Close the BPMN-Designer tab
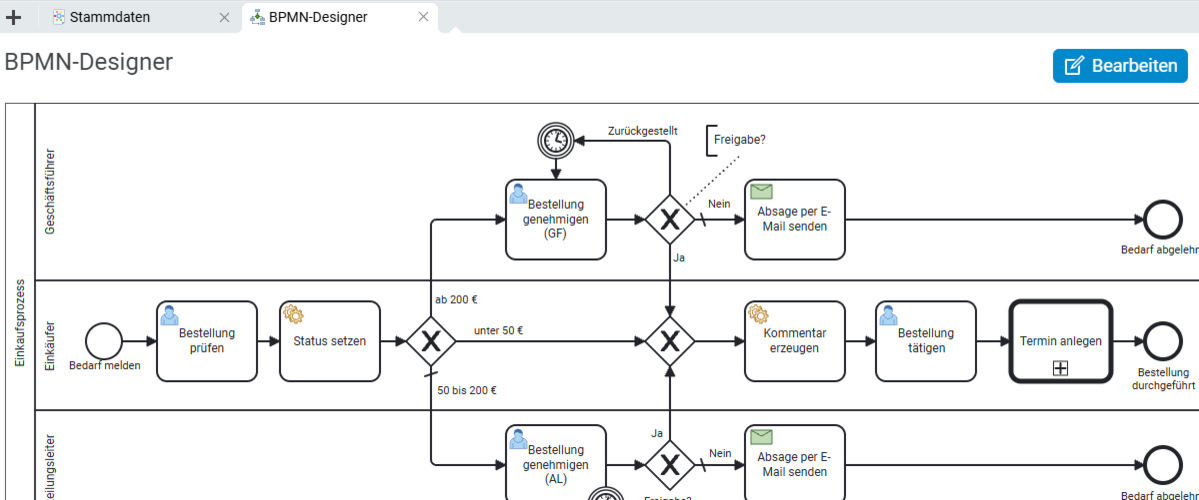The width and height of the screenshot is (1199, 500). click(423, 17)
